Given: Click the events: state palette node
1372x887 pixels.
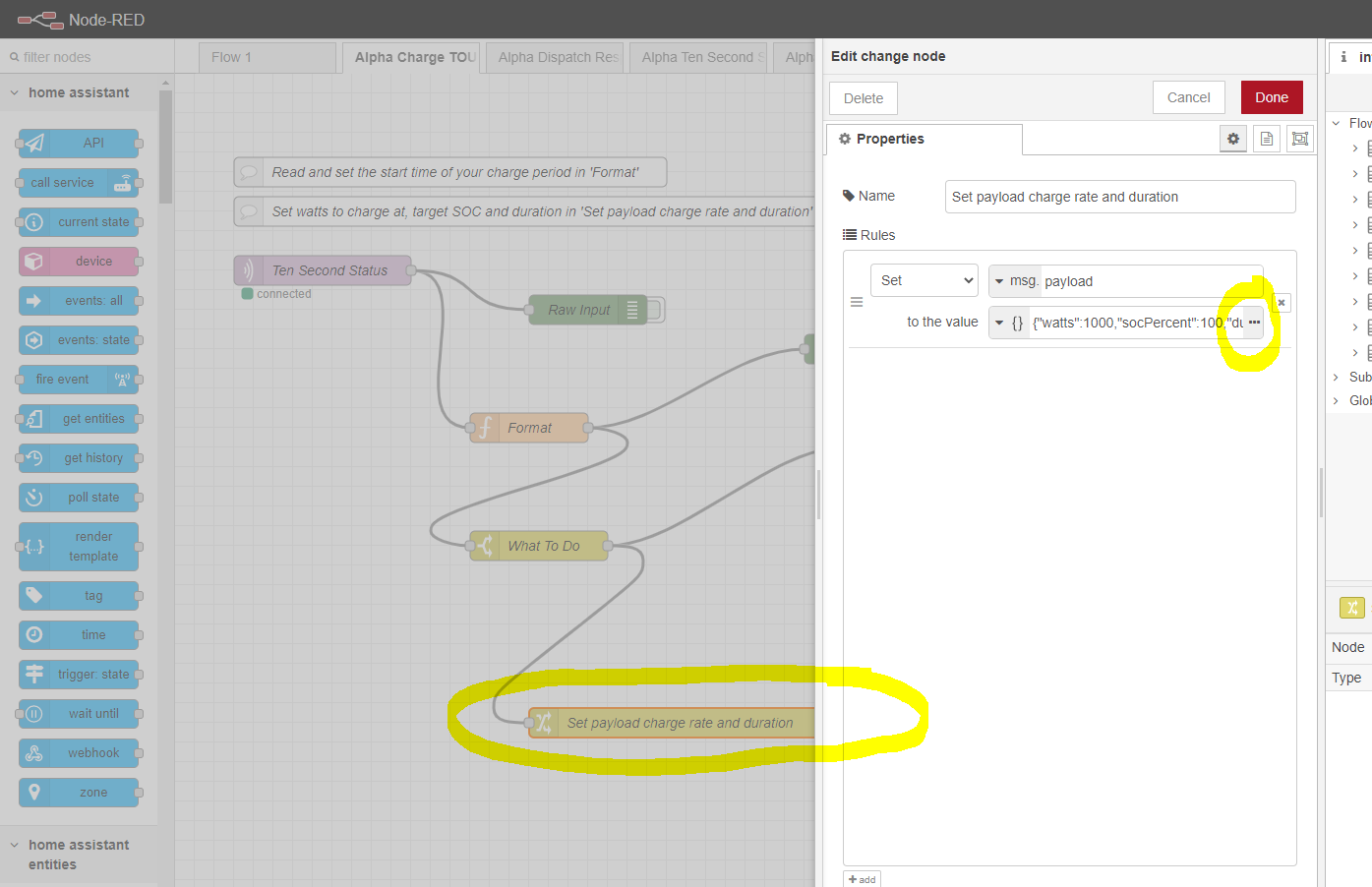Looking at the screenshot, I should click(79, 339).
